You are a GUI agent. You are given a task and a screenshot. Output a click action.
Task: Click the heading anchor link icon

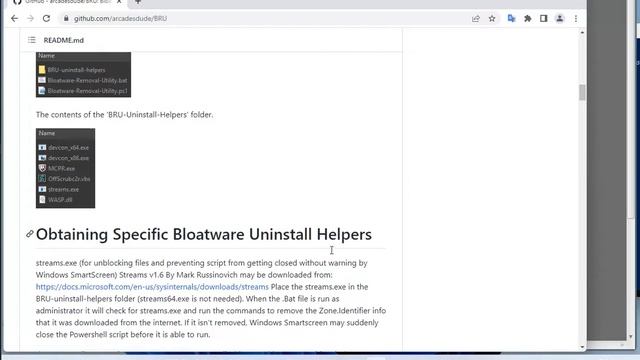click(x=29, y=234)
